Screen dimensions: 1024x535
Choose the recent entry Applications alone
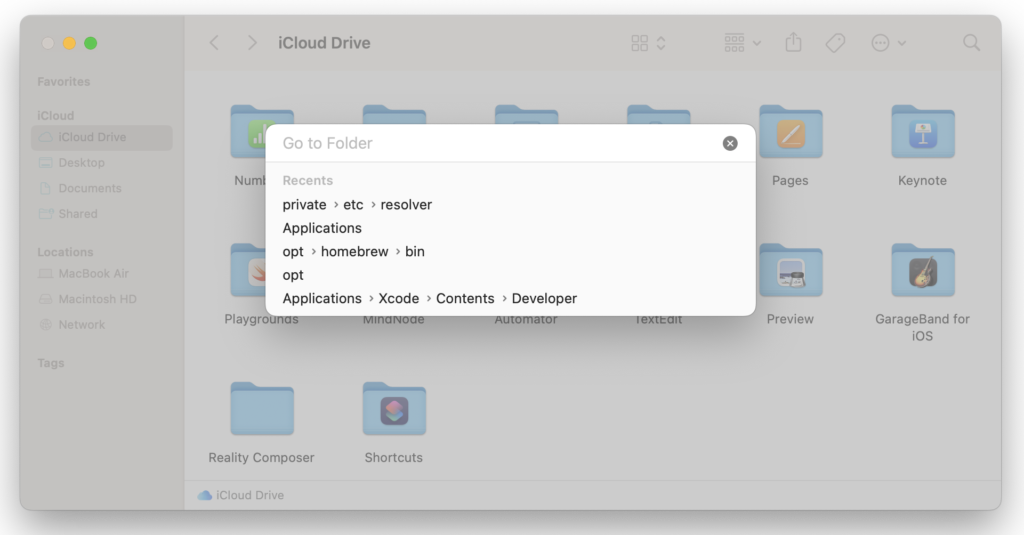pos(322,228)
